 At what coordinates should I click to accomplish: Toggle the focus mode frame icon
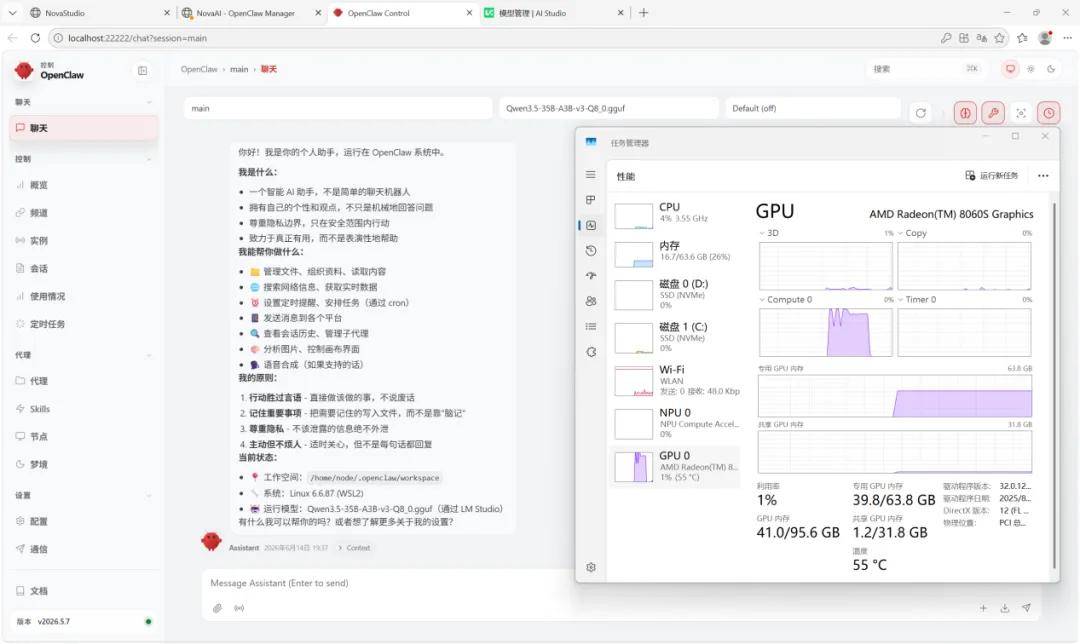1021,113
